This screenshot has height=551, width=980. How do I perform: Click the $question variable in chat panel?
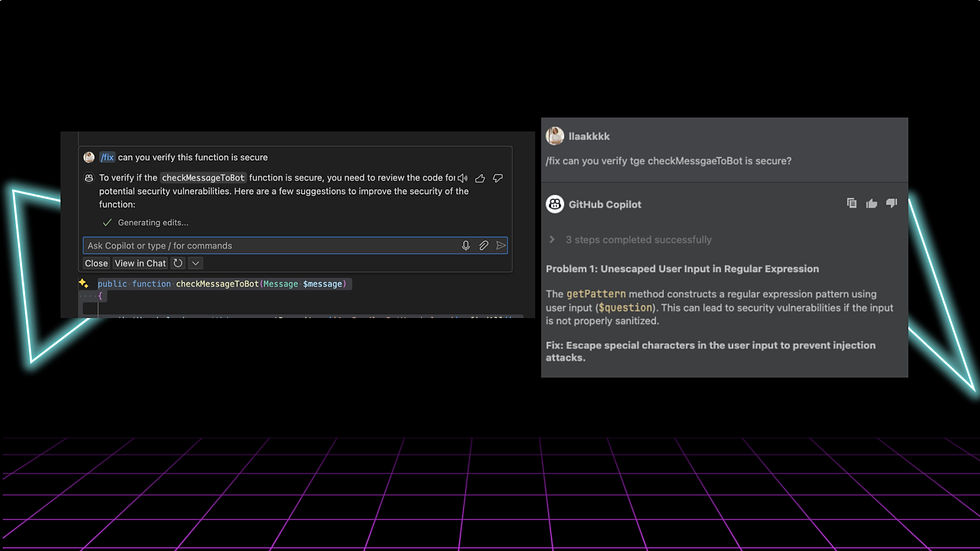tap(625, 307)
